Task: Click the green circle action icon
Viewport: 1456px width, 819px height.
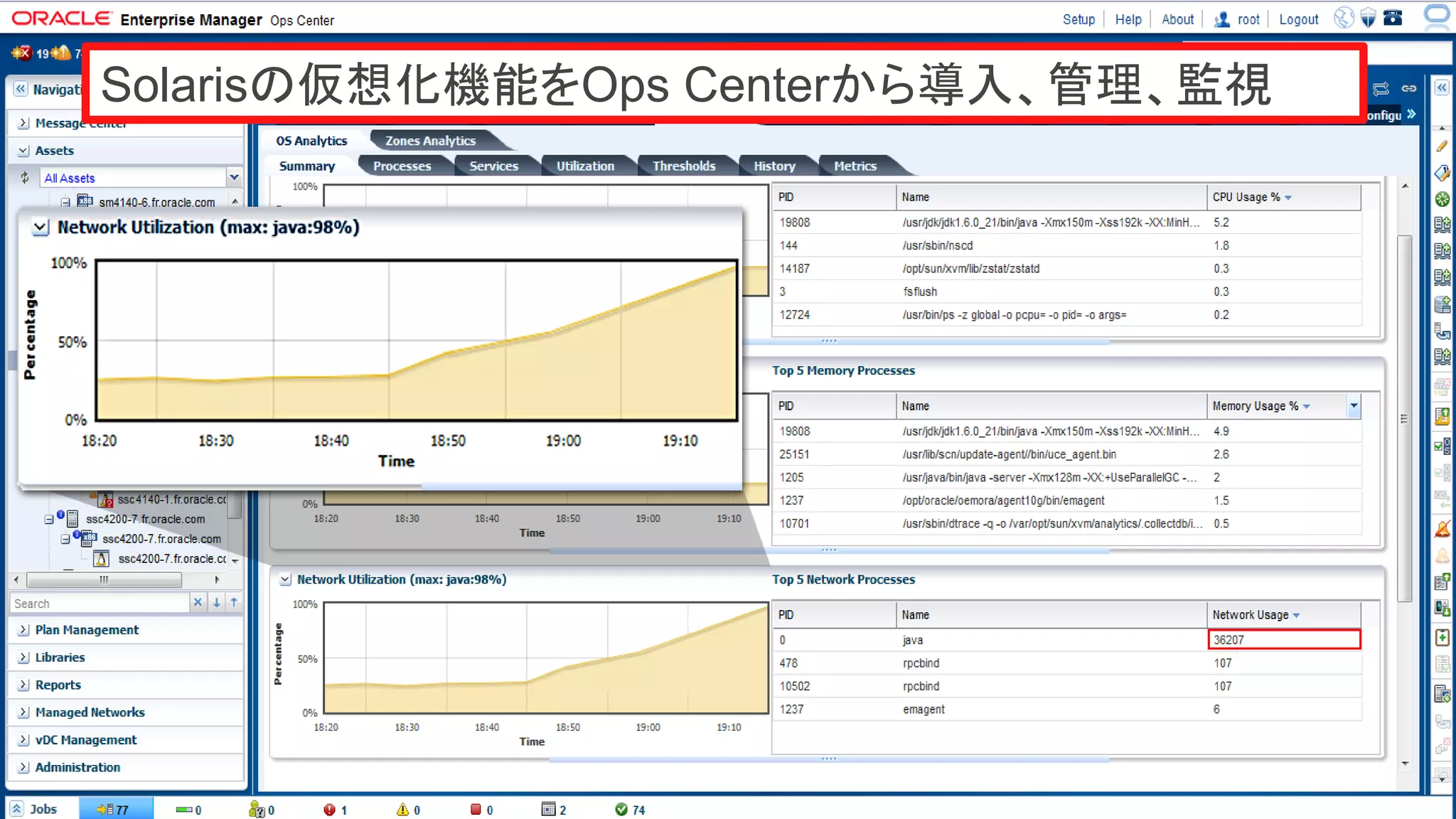Action: (x=1442, y=199)
